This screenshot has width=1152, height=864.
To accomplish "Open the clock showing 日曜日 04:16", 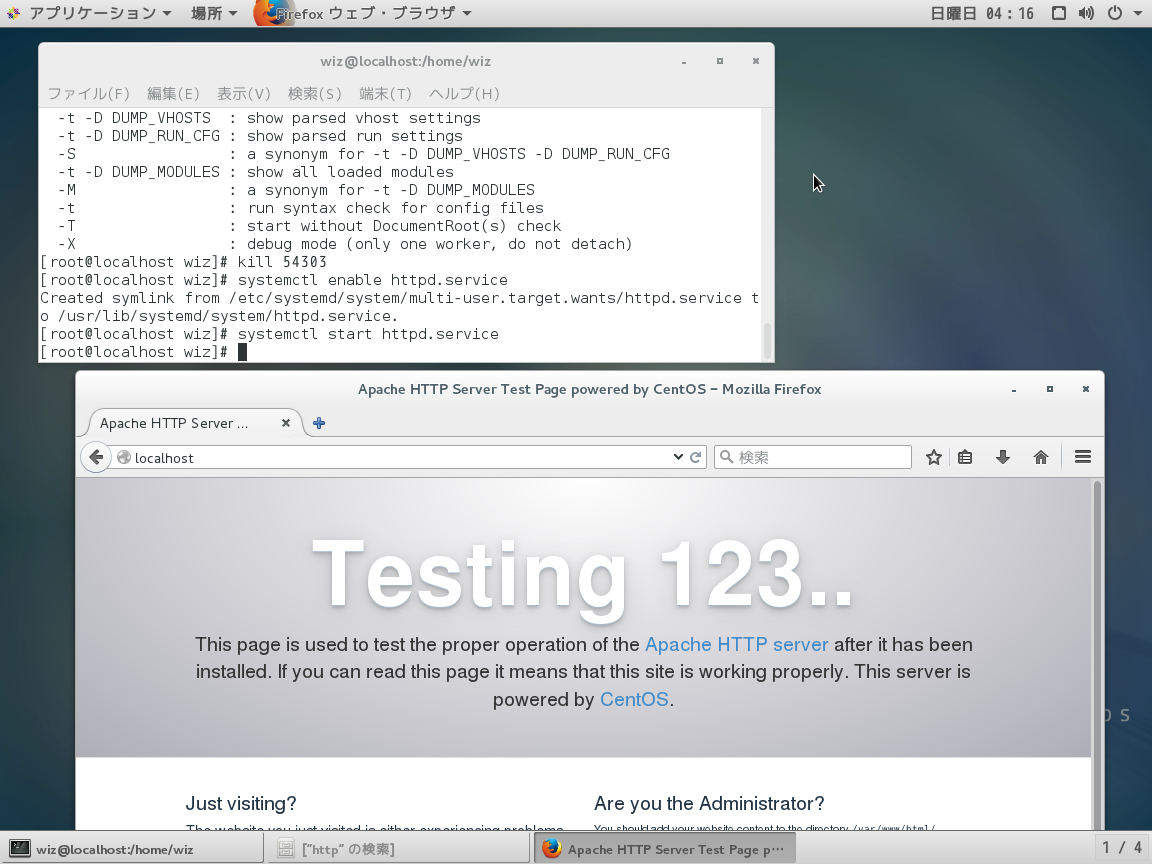I will pyautogui.click(x=982, y=13).
